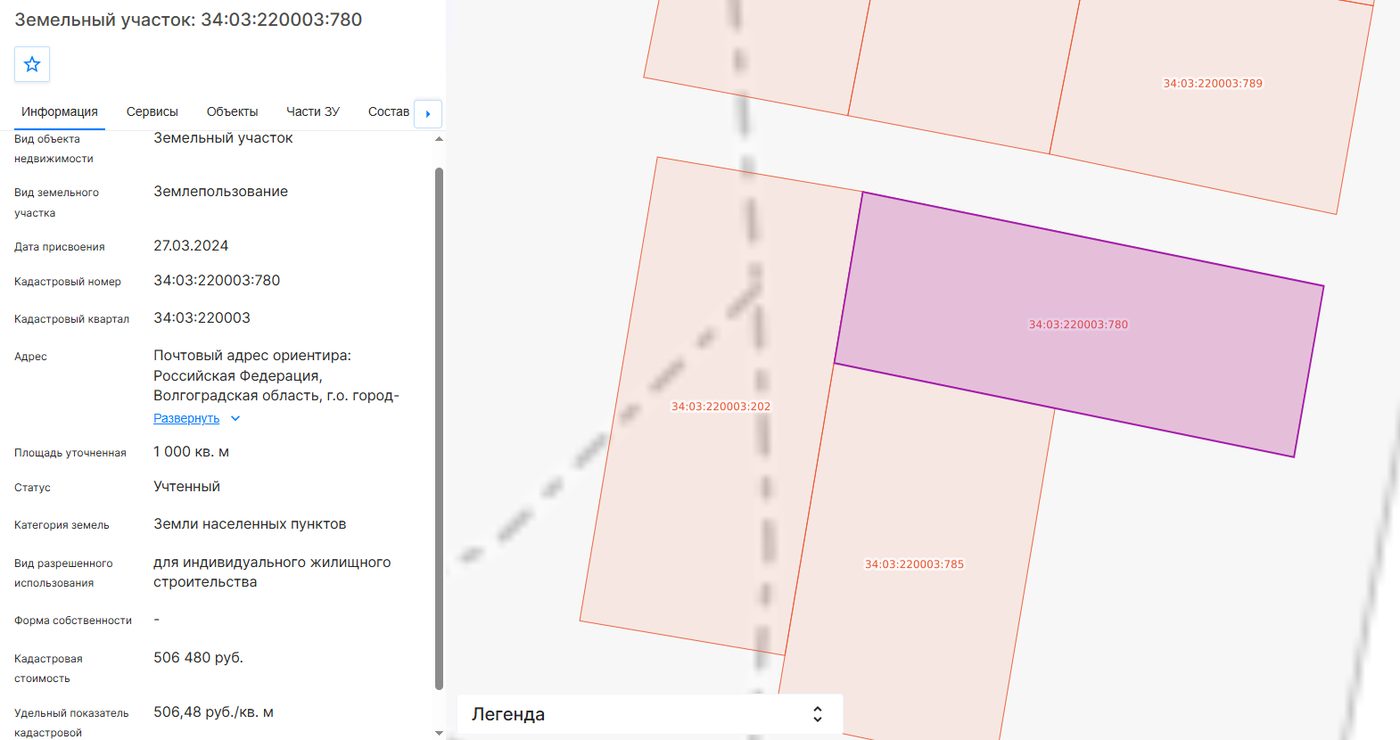The image size is (1400, 740).
Task: Click scrollbar up arrow in info panel
Action: [x=439, y=139]
